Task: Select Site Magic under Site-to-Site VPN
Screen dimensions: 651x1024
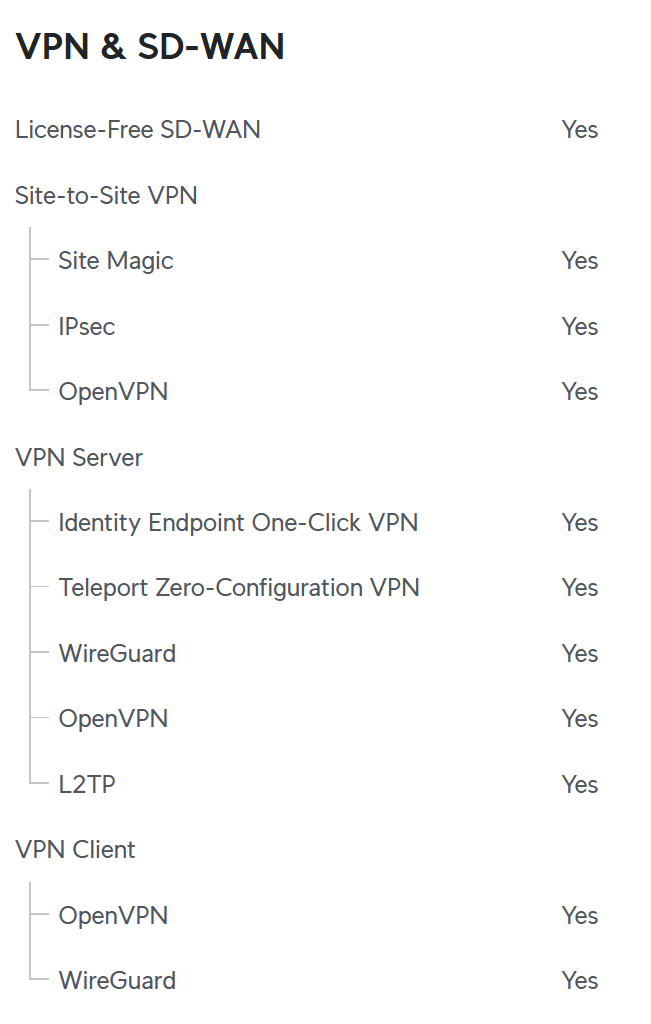Action: (x=116, y=261)
